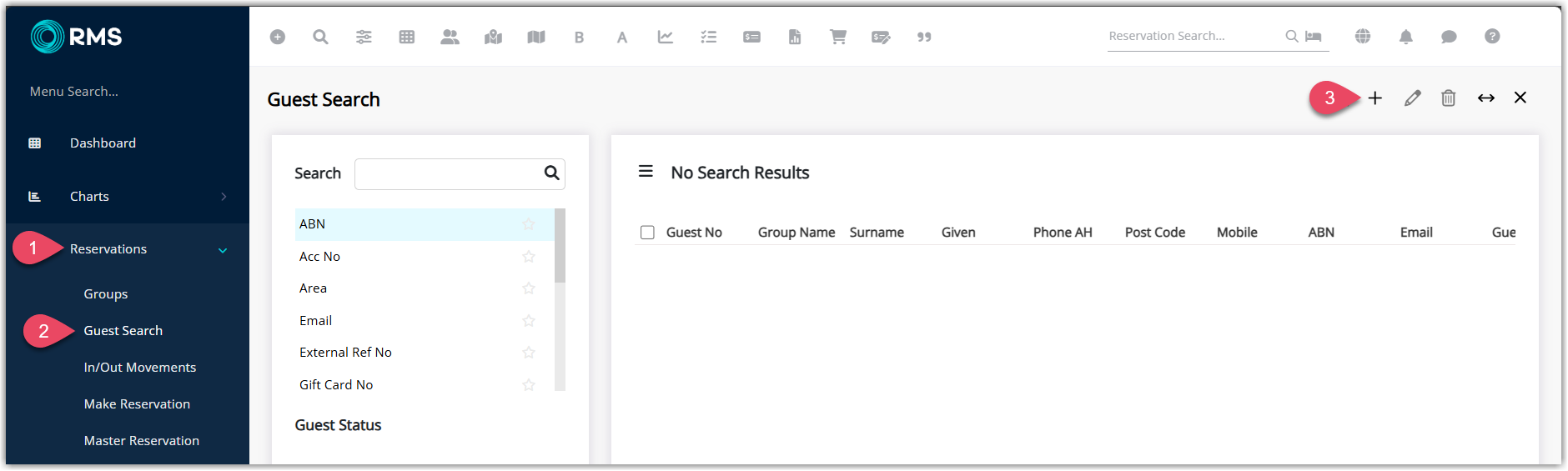Open the report document icon in toolbar
1568x471 pixels.
coord(795,37)
